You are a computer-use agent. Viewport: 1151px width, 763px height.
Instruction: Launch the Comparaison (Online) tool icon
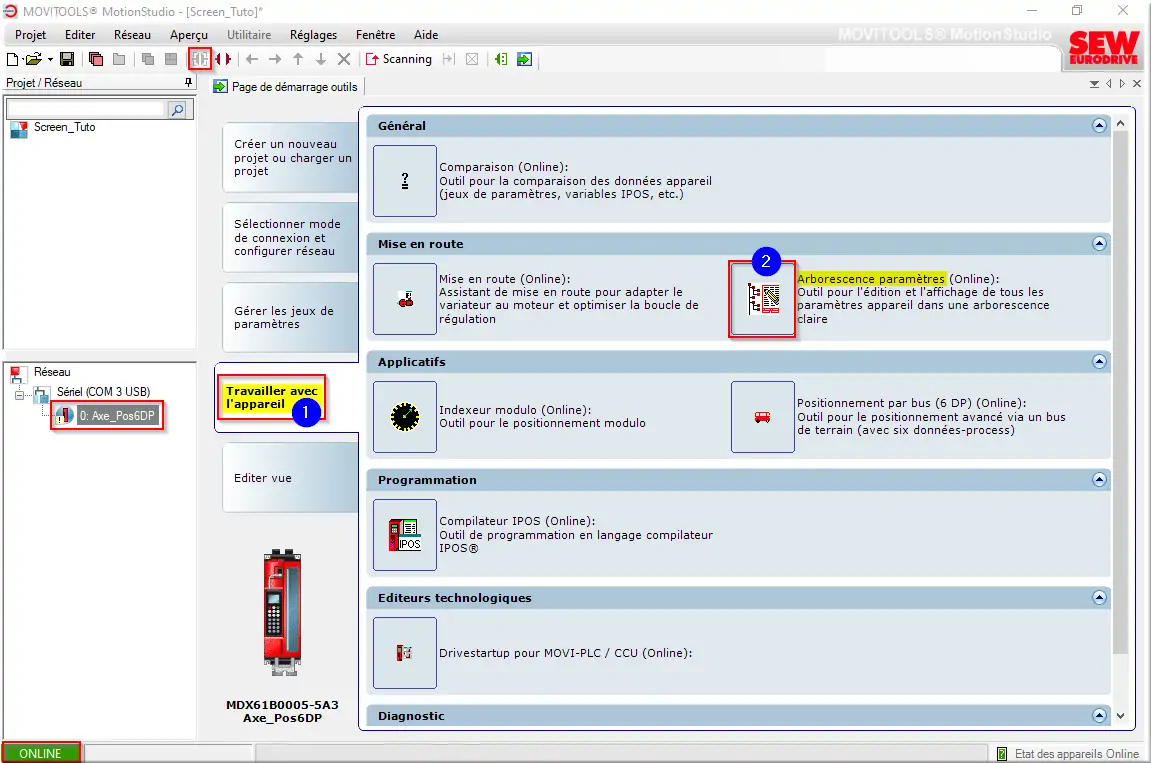404,181
